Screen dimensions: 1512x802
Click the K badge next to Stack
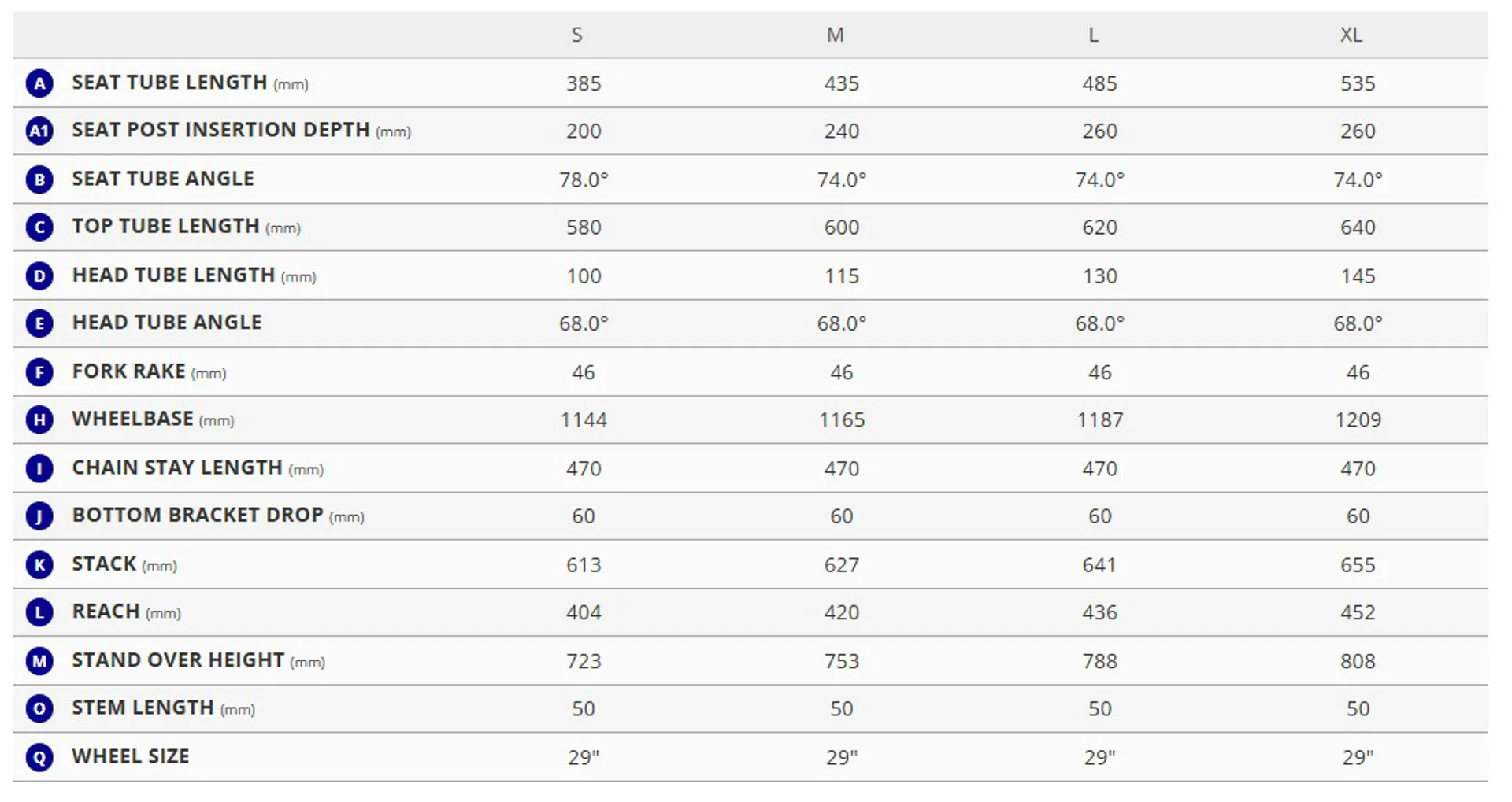[39, 564]
